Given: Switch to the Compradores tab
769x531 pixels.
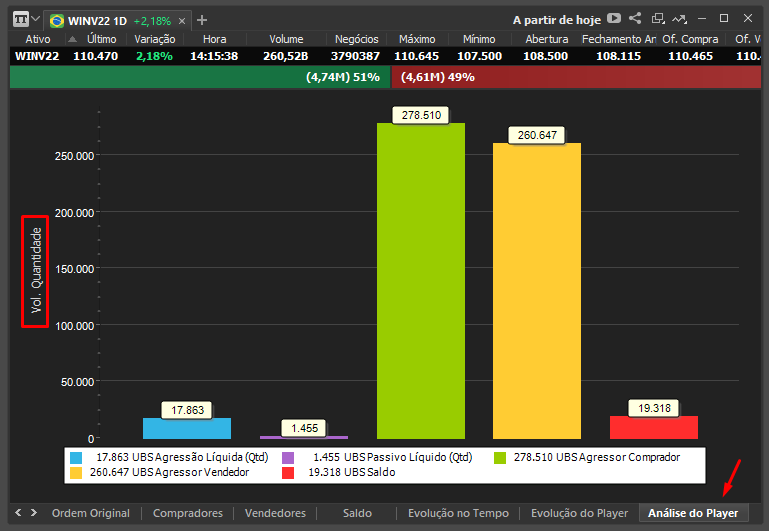Looking at the screenshot, I should (x=188, y=513).
